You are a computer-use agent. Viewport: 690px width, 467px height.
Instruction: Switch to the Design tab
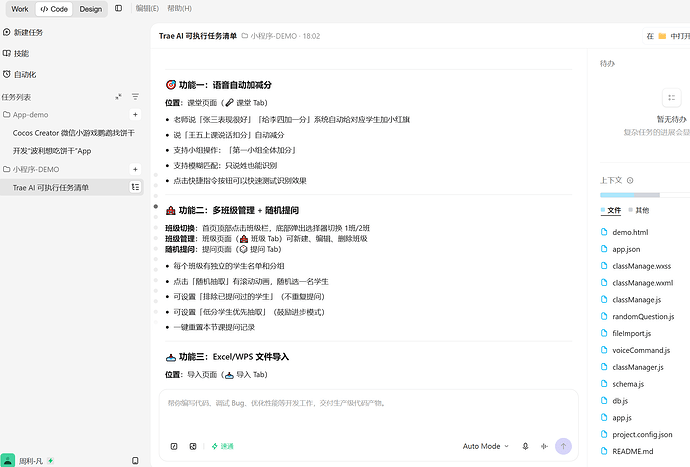coord(91,9)
